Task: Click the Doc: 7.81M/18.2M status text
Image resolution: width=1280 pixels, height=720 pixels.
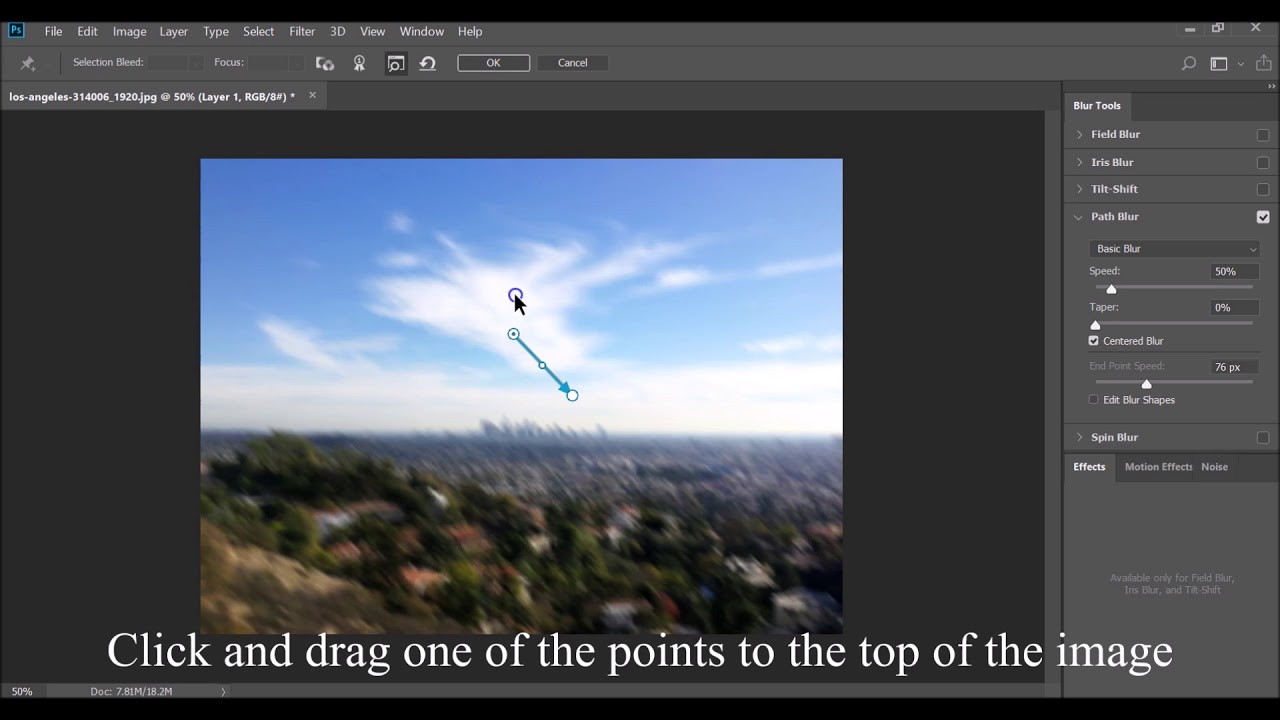Action: (131, 691)
